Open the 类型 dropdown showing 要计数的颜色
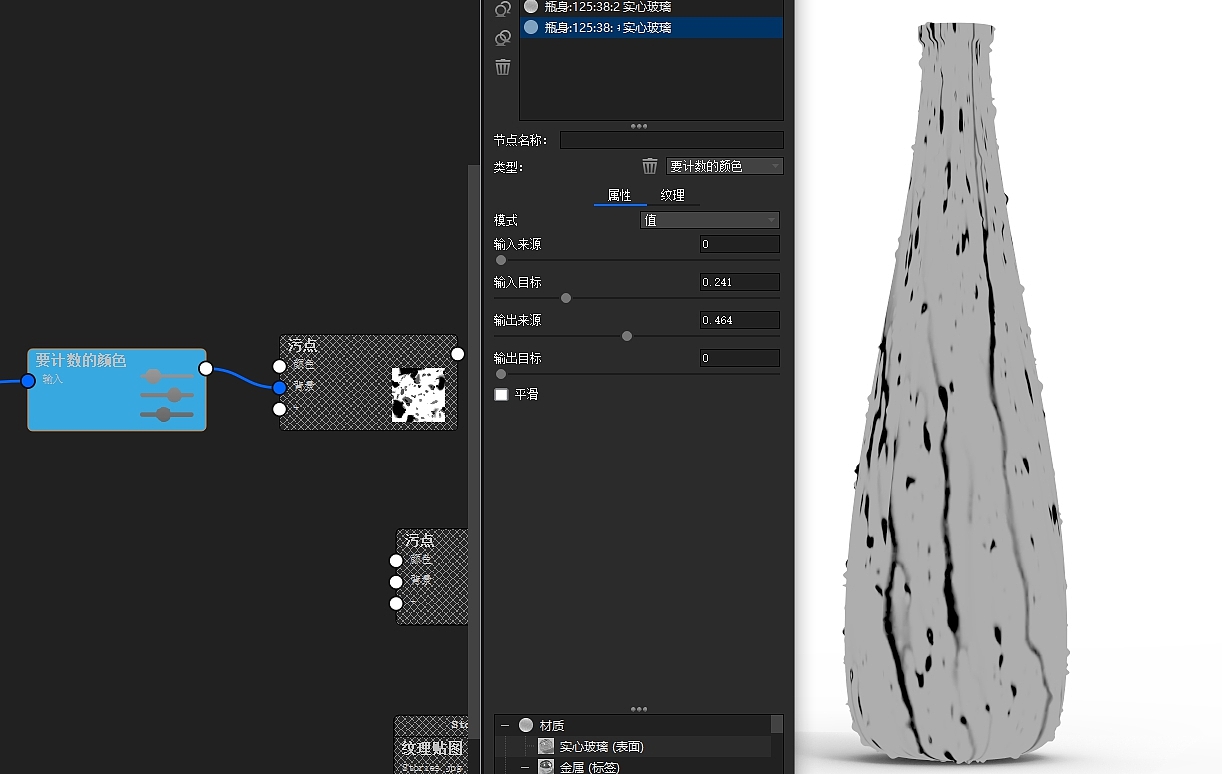This screenshot has width=1222, height=774. point(724,166)
